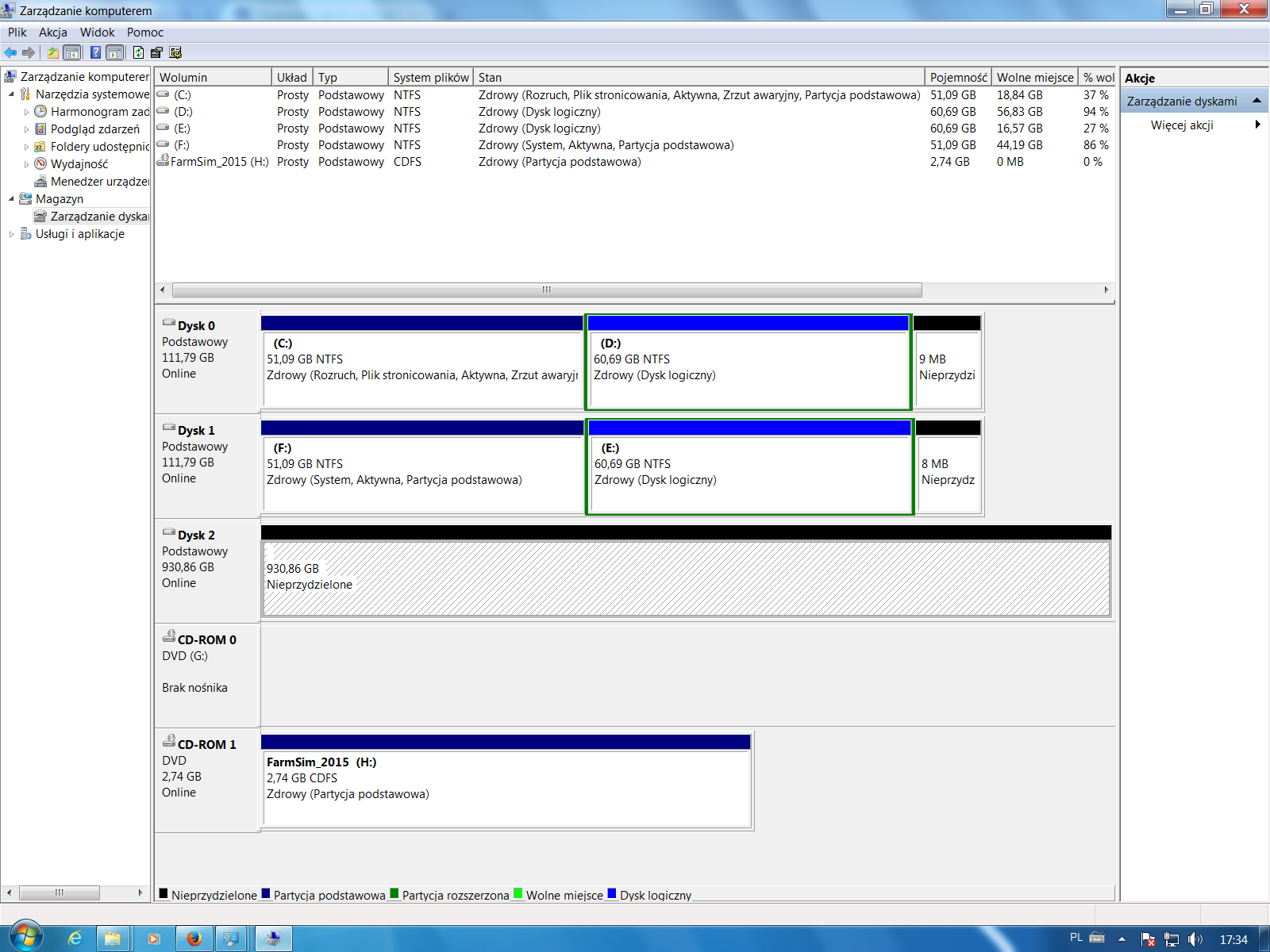The image size is (1270, 952).
Task: Click right scroll arrow of volume list
Action: point(1106,290)
